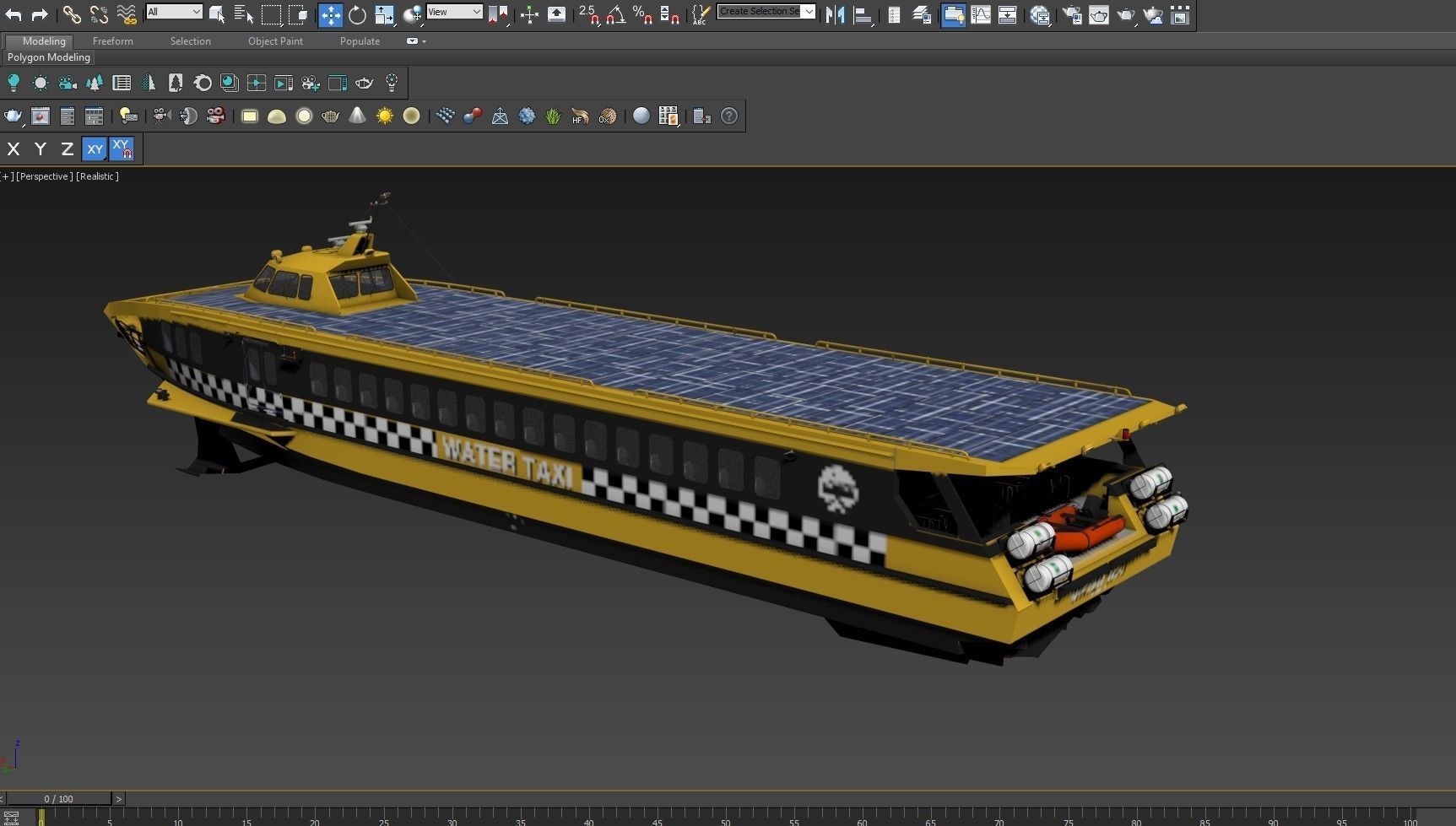1456x826 pixels.
Task: Open the online render gallery icon
Action: [1180, 14]
